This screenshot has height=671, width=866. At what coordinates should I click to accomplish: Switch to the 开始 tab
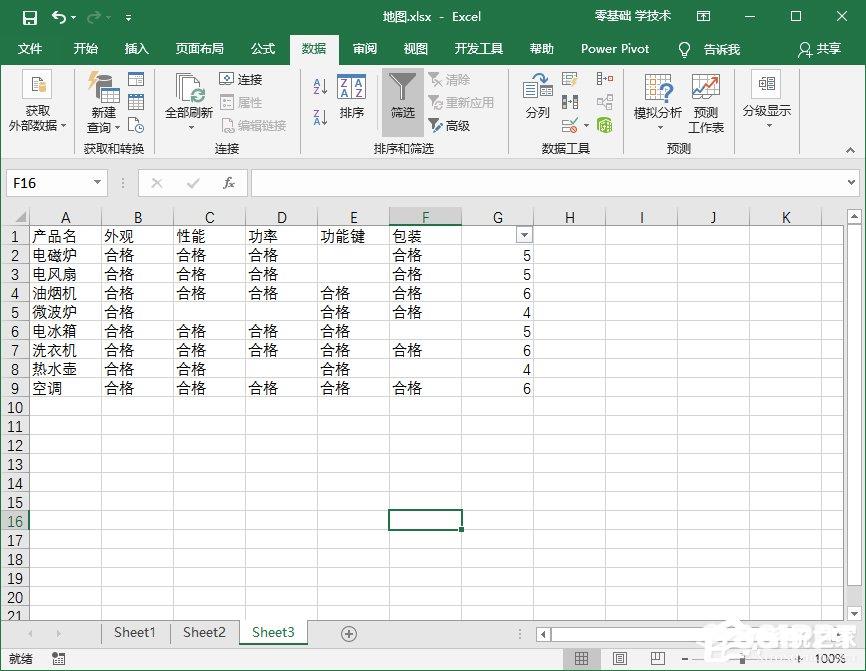point(86,49)
